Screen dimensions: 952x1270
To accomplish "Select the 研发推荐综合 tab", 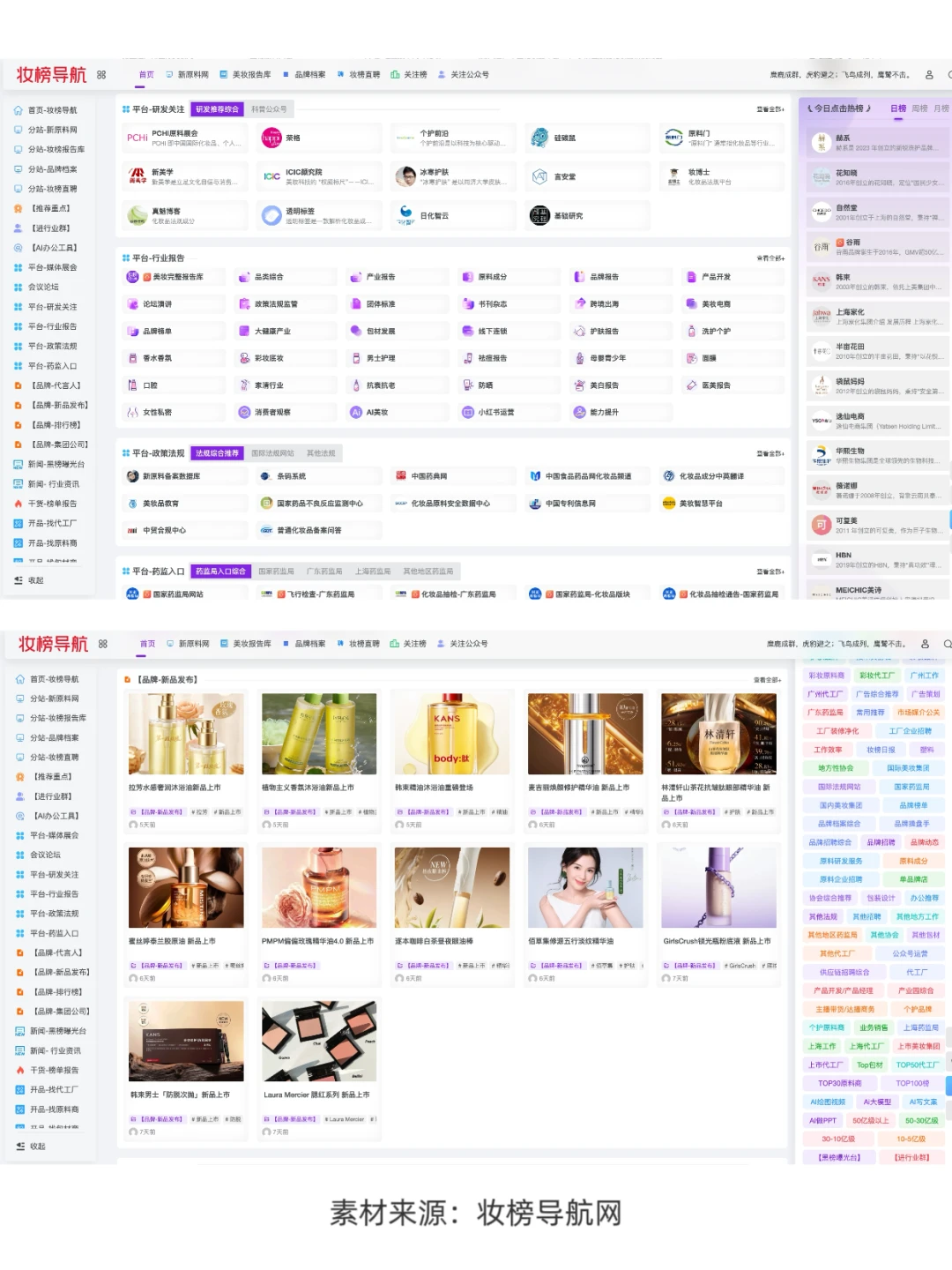I will pos(217,109).
